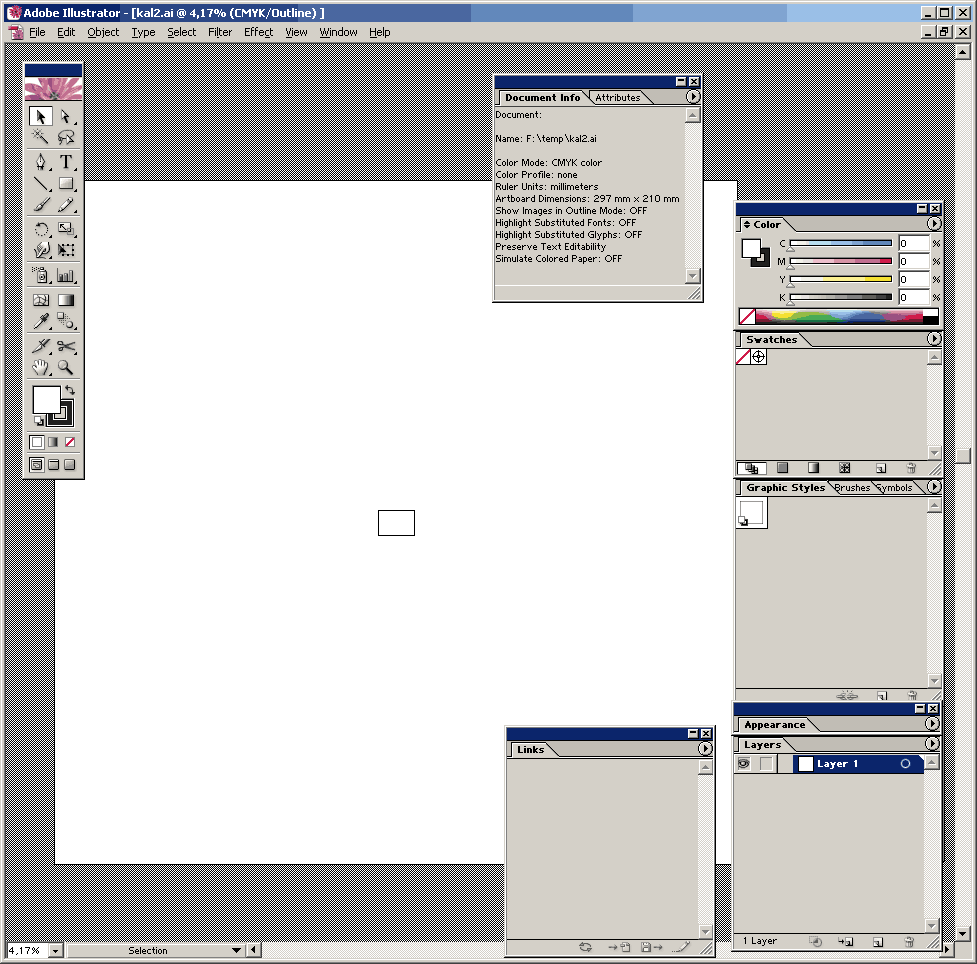Viewport: 977px width, 964px height.
Task: Click Edit Original pencil icon in Links
Action: pyautogui.click(x=682, y=947)
